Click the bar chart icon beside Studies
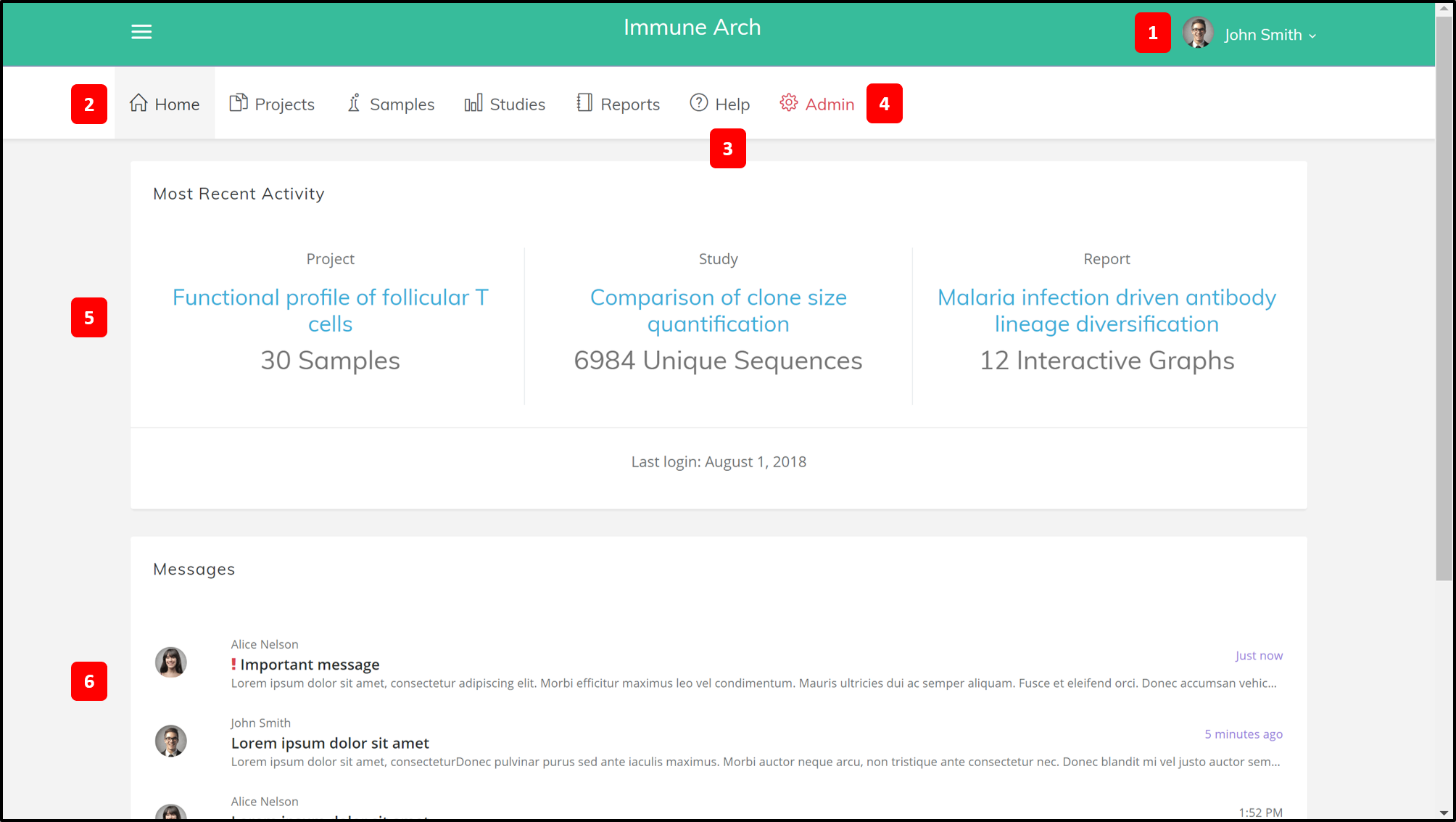This screenshot has width=1456, height=822. pyautogui.click(x=473, y=103)
